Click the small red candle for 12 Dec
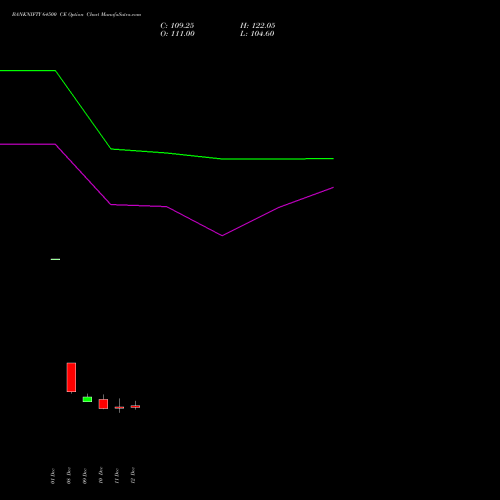The image size is (500, 500). (x=135, y=406)
